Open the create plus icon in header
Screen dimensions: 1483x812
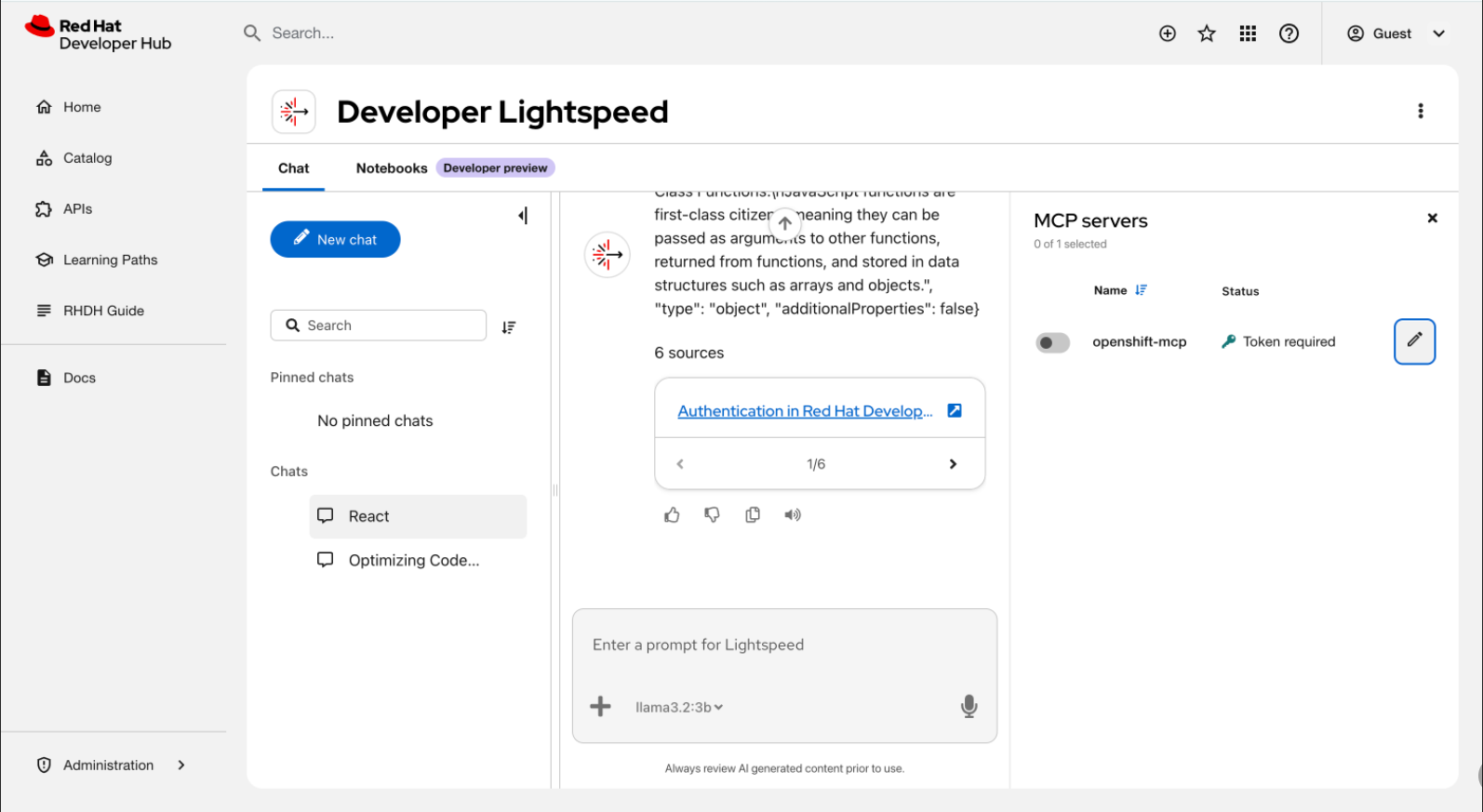pyautogui.click(x=1168, y=33)
